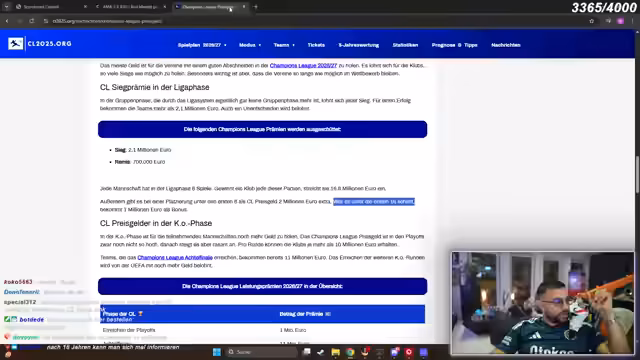This screenshot has width=640, height=360.
Task: Follow the Champions League 2026/27 link
Action: click(x=303, y=65)
